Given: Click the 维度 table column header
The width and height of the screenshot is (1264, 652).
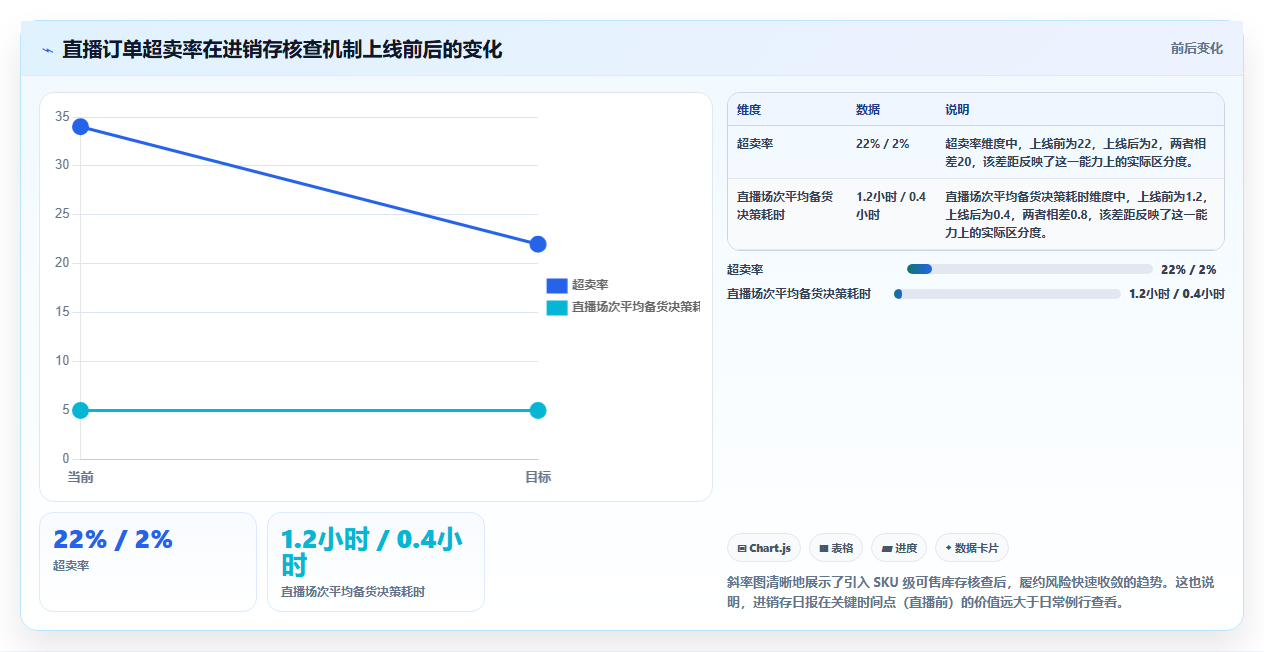Looking at the screenshot, I should pos(749,110).
